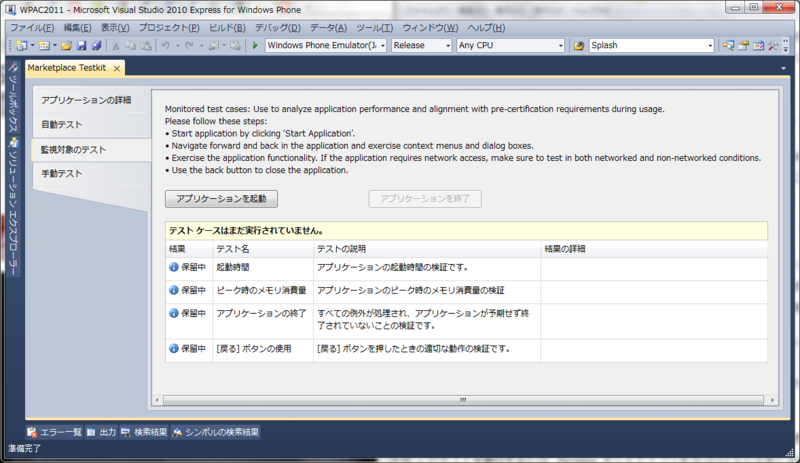Viewport: 800px width, 463px height.
Task: Click the horizontal scrollbar under test results
Action: click(x=463, y=400)
